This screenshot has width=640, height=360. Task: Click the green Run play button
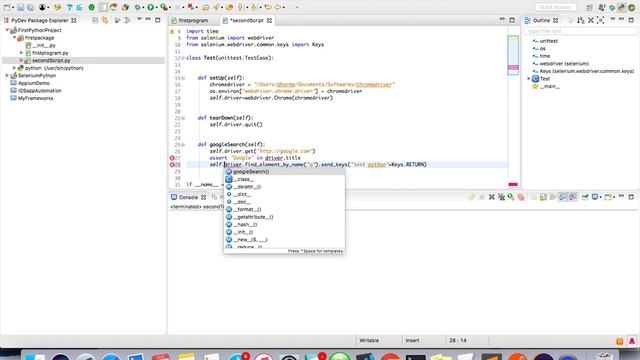coord(151,7)
